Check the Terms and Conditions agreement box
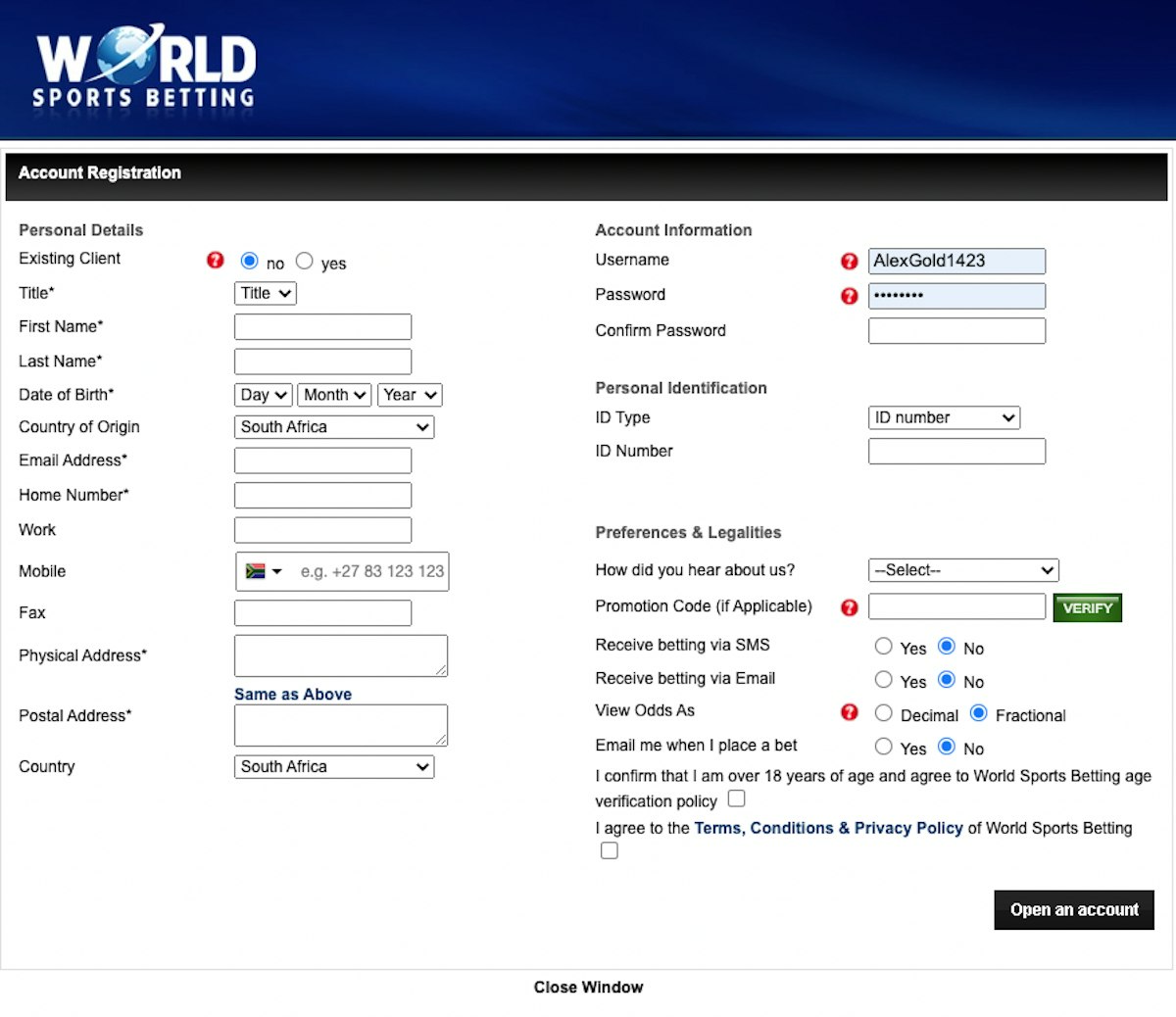Screen dimensions: 1176x1017 point(610,850)
